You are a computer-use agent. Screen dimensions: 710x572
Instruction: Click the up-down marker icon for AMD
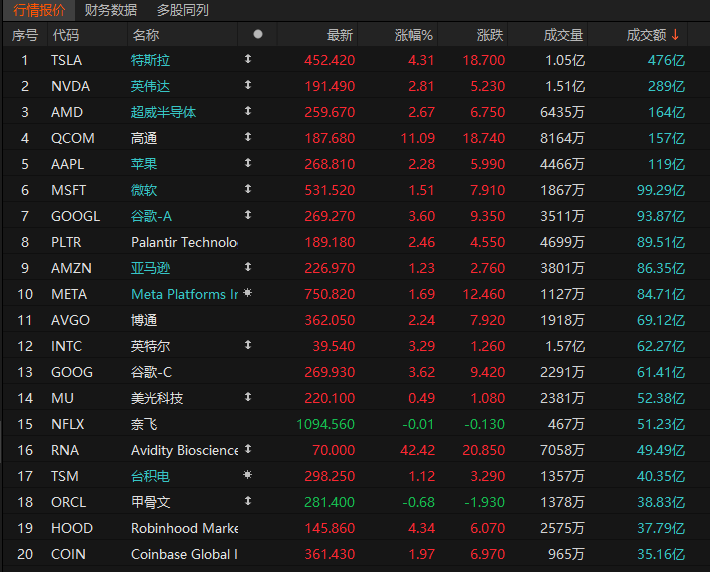[248, 111]
